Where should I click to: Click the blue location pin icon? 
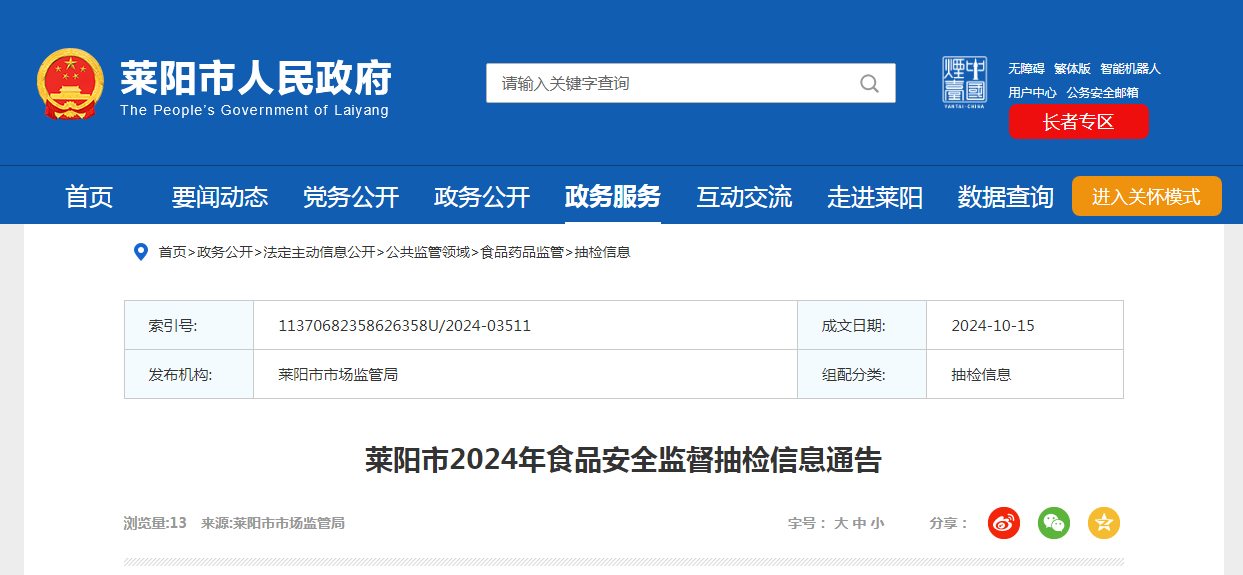tap(141, 252)
